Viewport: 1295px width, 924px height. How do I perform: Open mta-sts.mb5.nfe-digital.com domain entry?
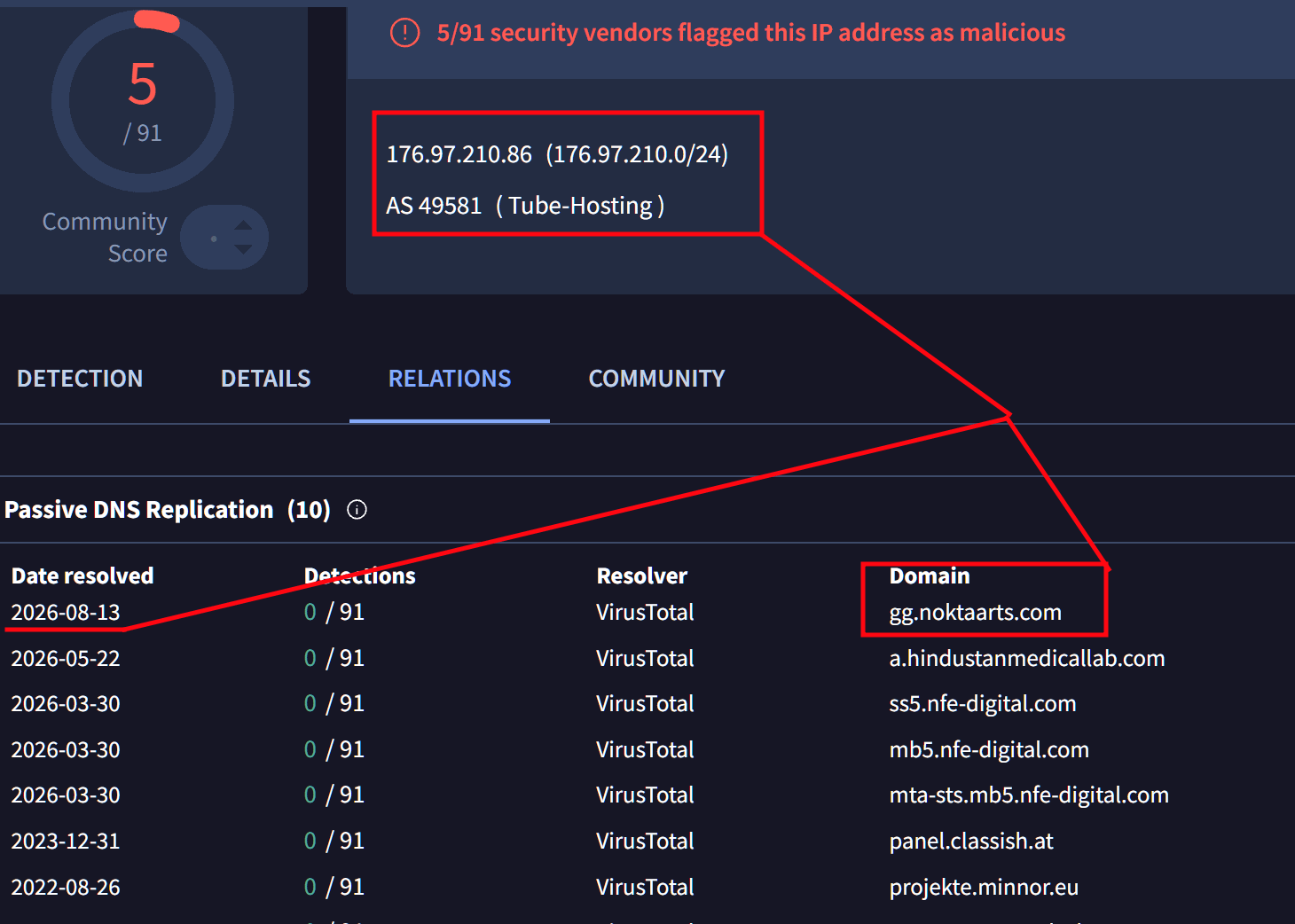pos(1028,795)
